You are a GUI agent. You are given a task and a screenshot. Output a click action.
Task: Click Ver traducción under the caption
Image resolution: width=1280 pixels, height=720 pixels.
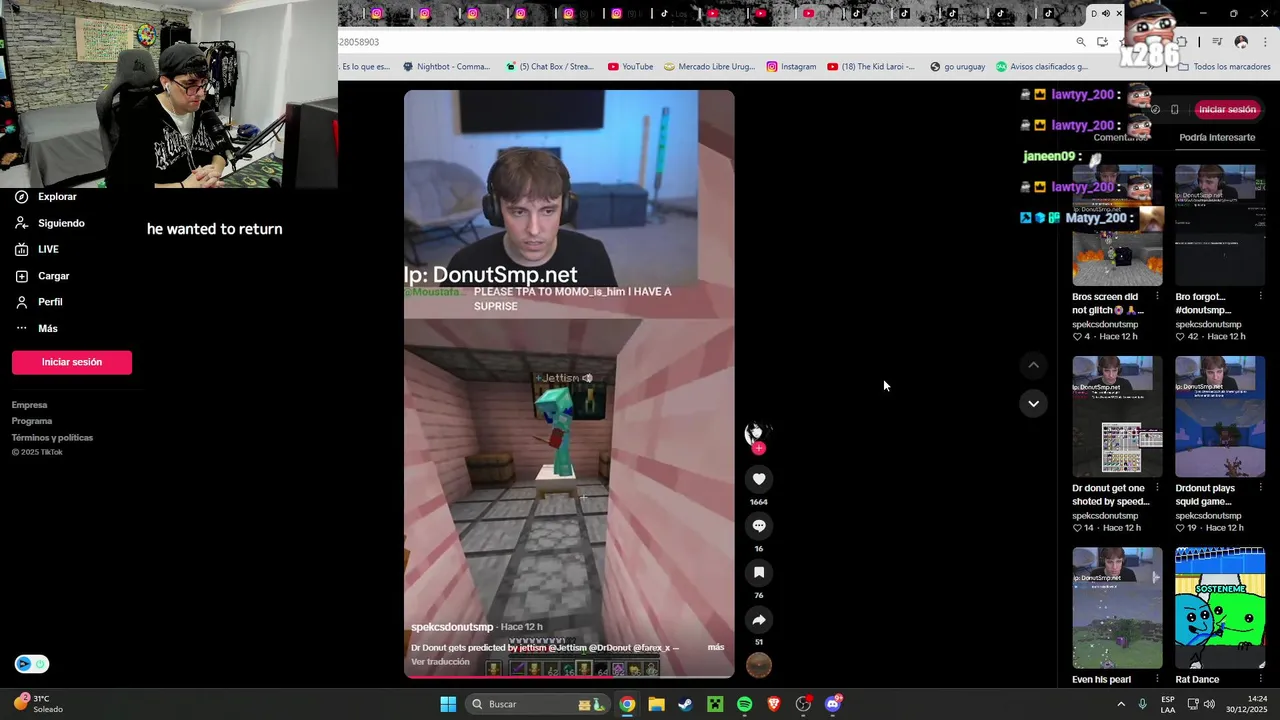click(x=440, y=662)
